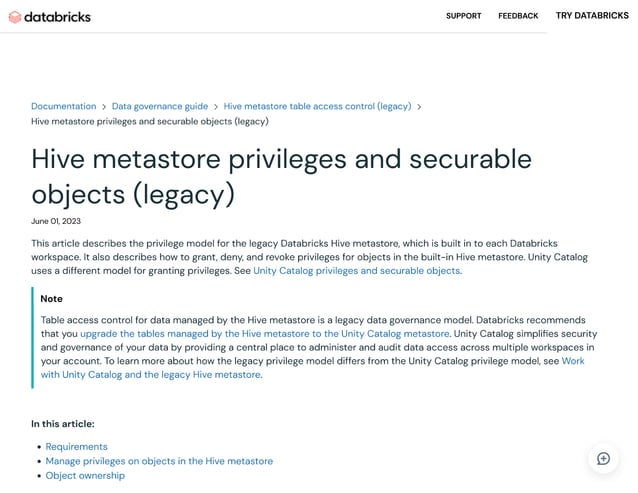Click the Note callout heading
Image resolution: width=638 pixels, height=493 pixels.
51,298
